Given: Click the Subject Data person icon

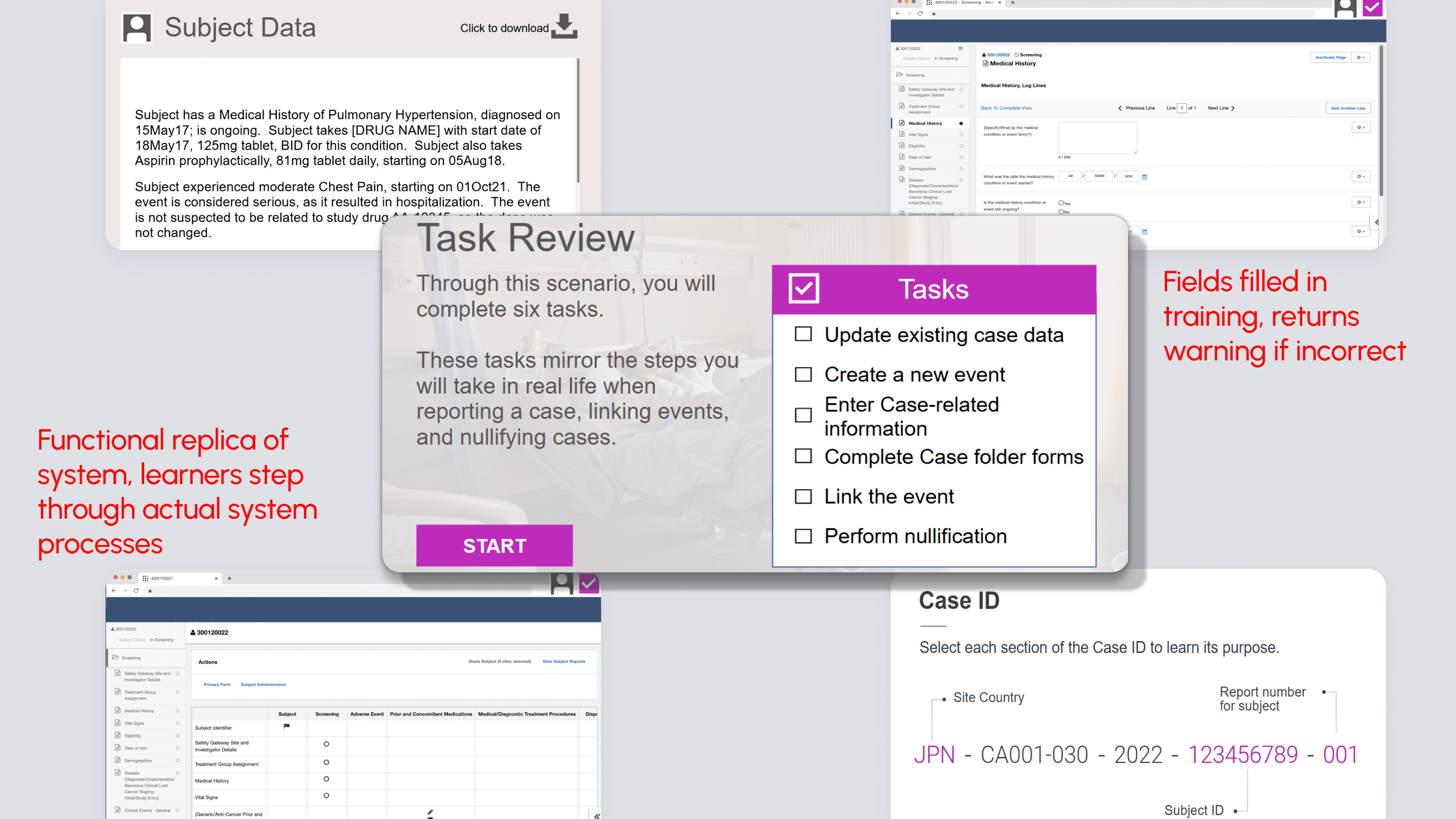Looking at the screenshot, I should click(137, 28).
